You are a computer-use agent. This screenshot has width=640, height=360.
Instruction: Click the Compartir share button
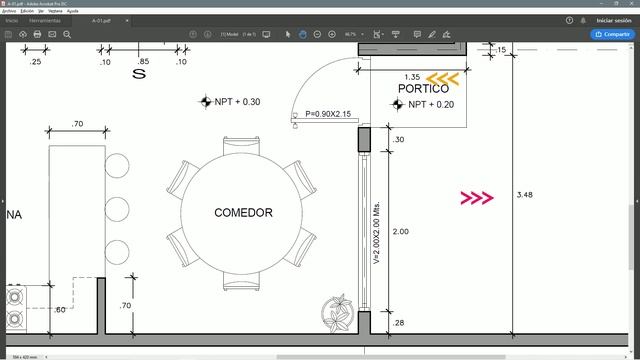[x=612, y=34]
